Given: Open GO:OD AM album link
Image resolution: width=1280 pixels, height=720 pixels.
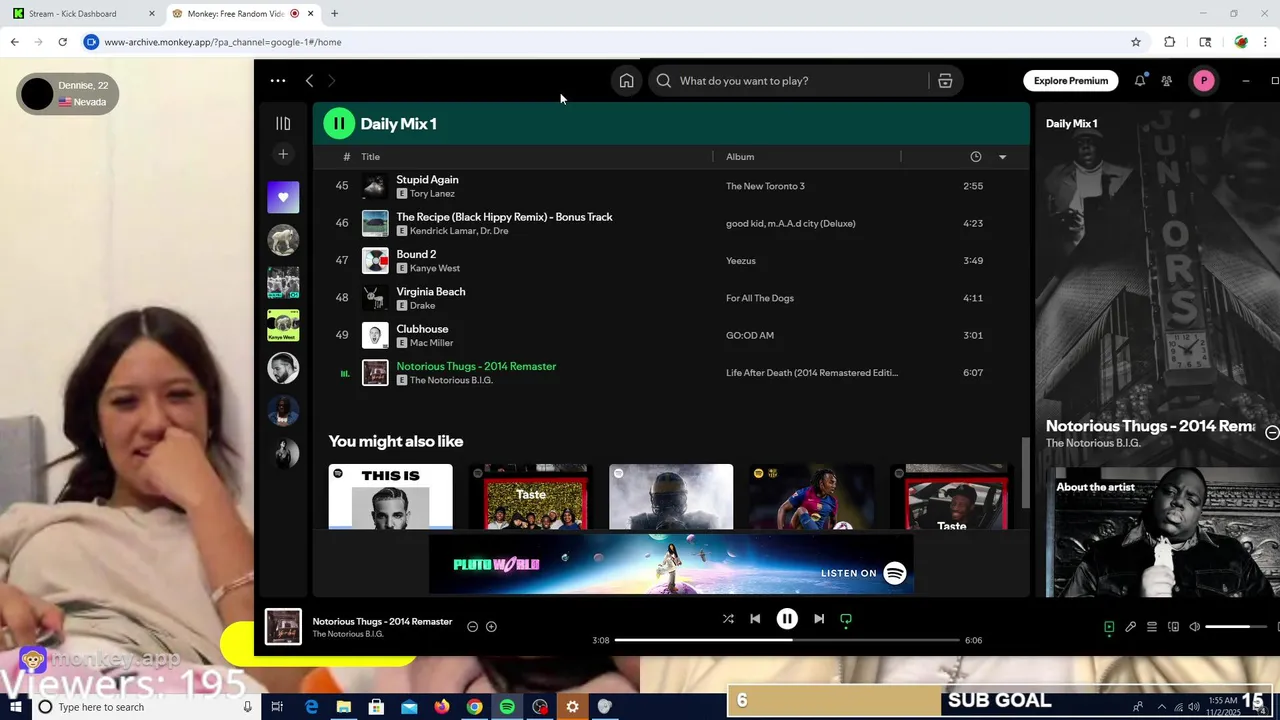Looking at the screenshot, I should coord(750,335).
